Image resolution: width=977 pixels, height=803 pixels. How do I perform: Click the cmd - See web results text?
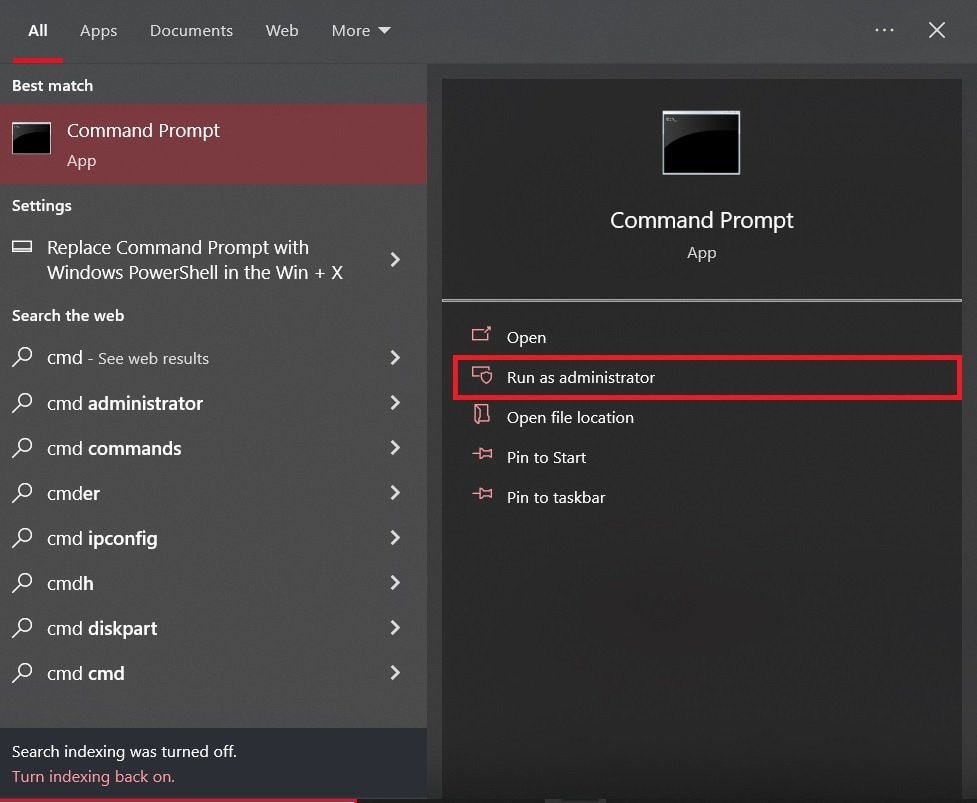click(128, 358)
